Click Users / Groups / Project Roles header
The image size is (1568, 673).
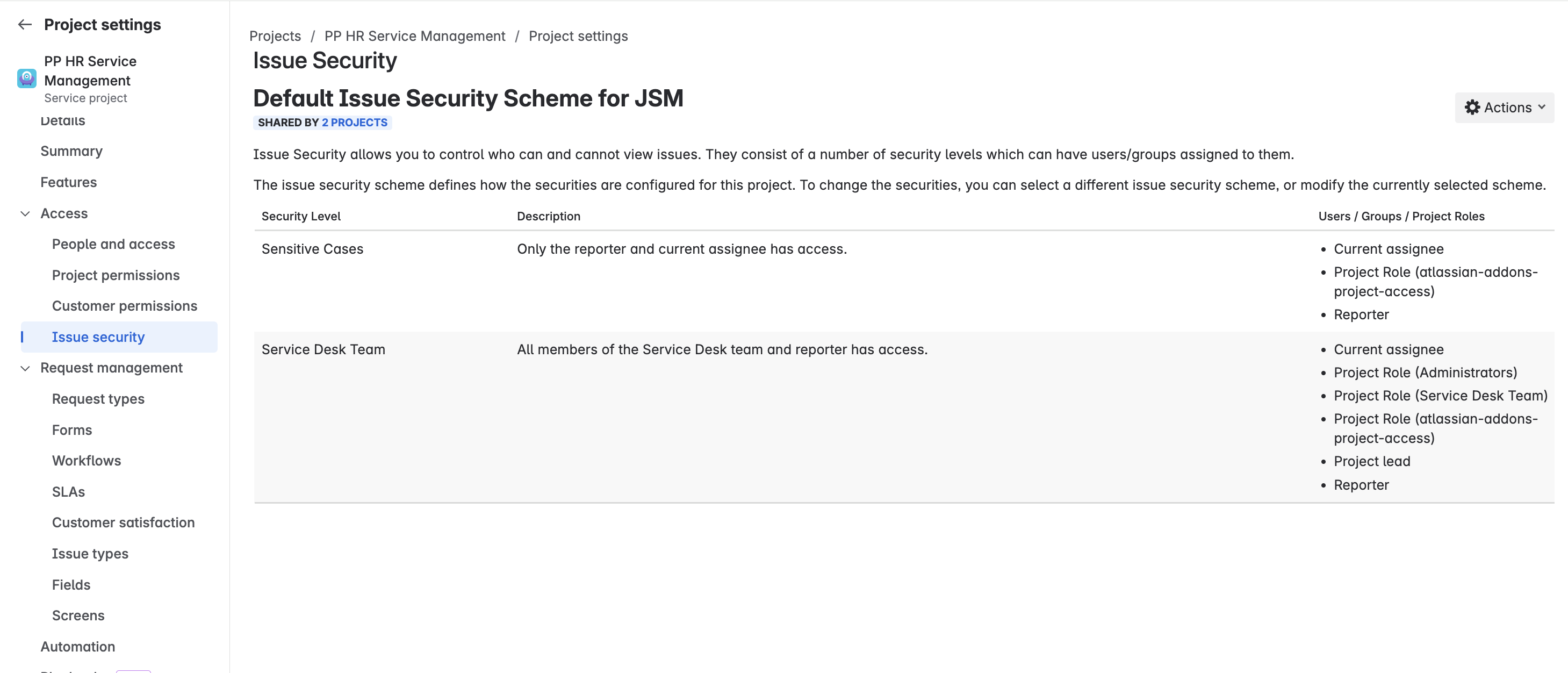point(1401,216)
